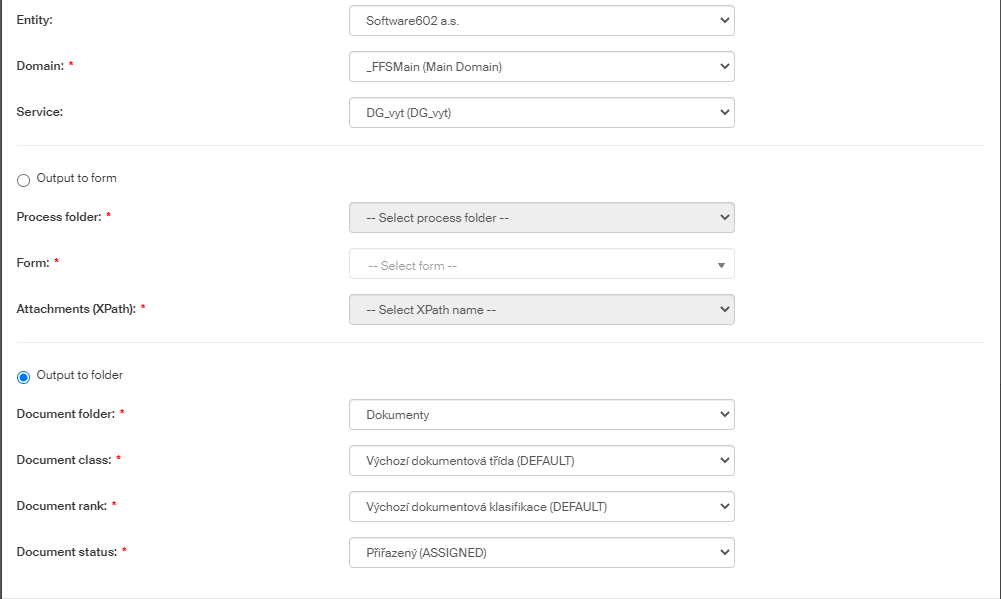1001x599 pixels.
Task: Click the Document status chevron arrow
Action: tap(724, 553)
